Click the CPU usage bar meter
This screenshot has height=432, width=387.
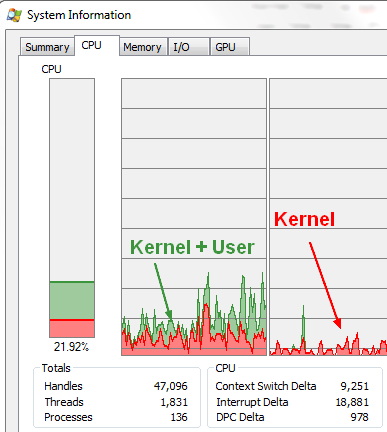pyautogui.click(x=72, y=208)
